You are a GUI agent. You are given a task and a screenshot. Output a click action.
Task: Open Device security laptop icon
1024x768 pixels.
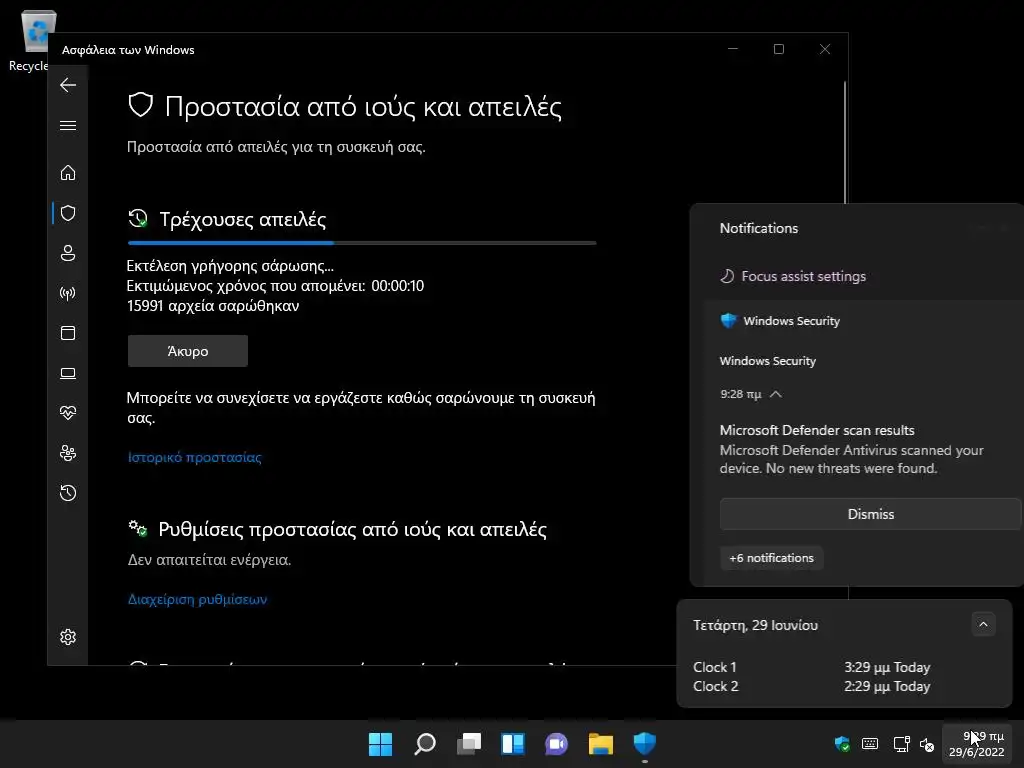pyautogui.click(x=68, y=373)
